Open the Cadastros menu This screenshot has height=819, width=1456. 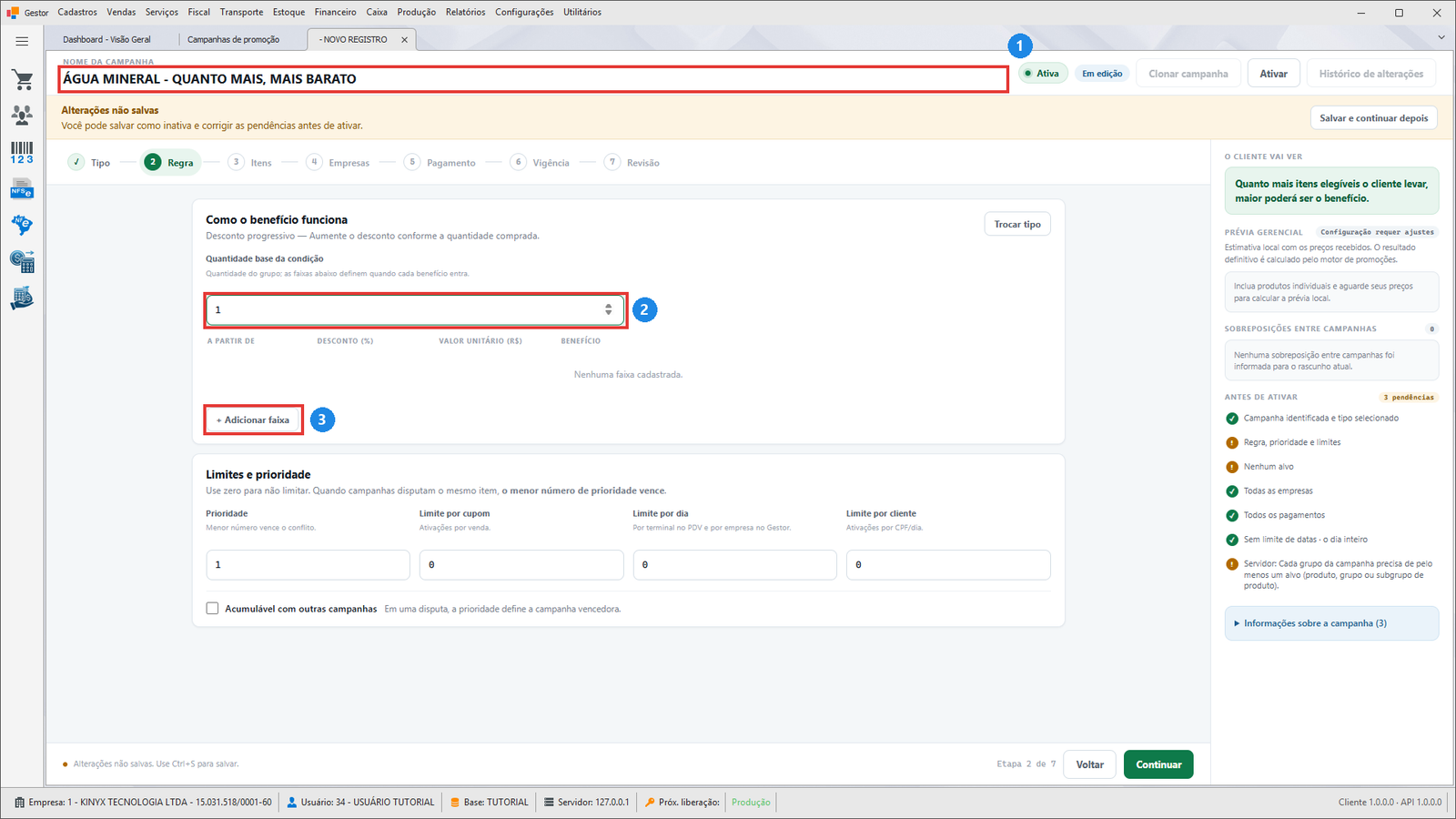coord(77,12)
